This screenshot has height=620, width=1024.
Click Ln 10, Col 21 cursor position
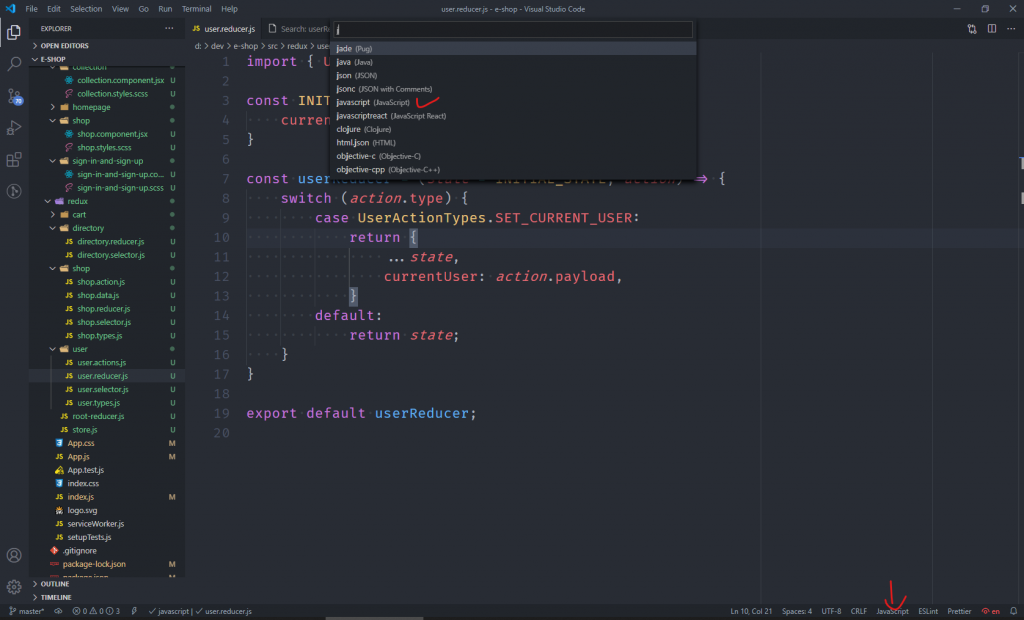click(x=751, y=612)
